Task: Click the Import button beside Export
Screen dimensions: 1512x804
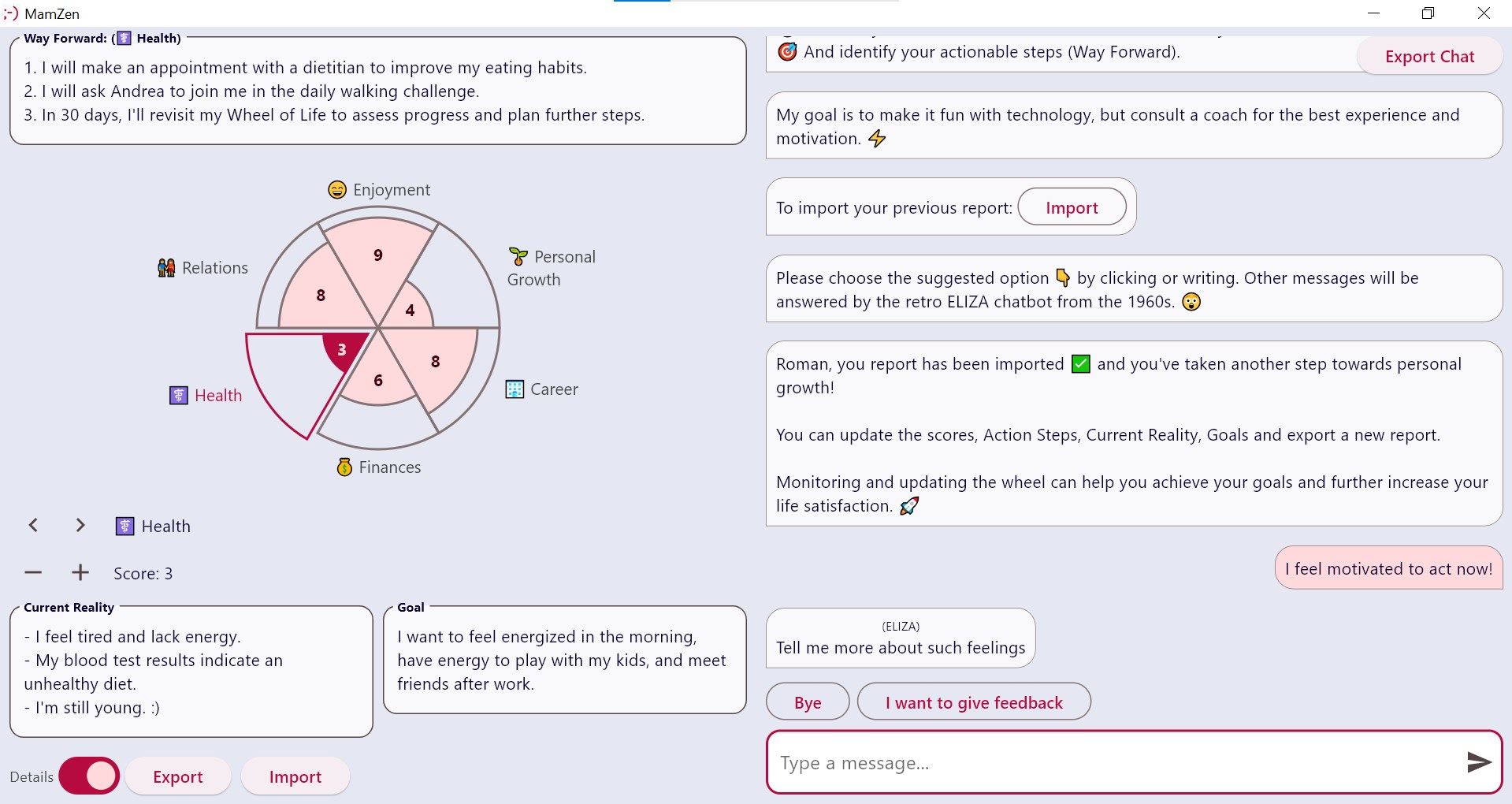Action: [295, 777]
